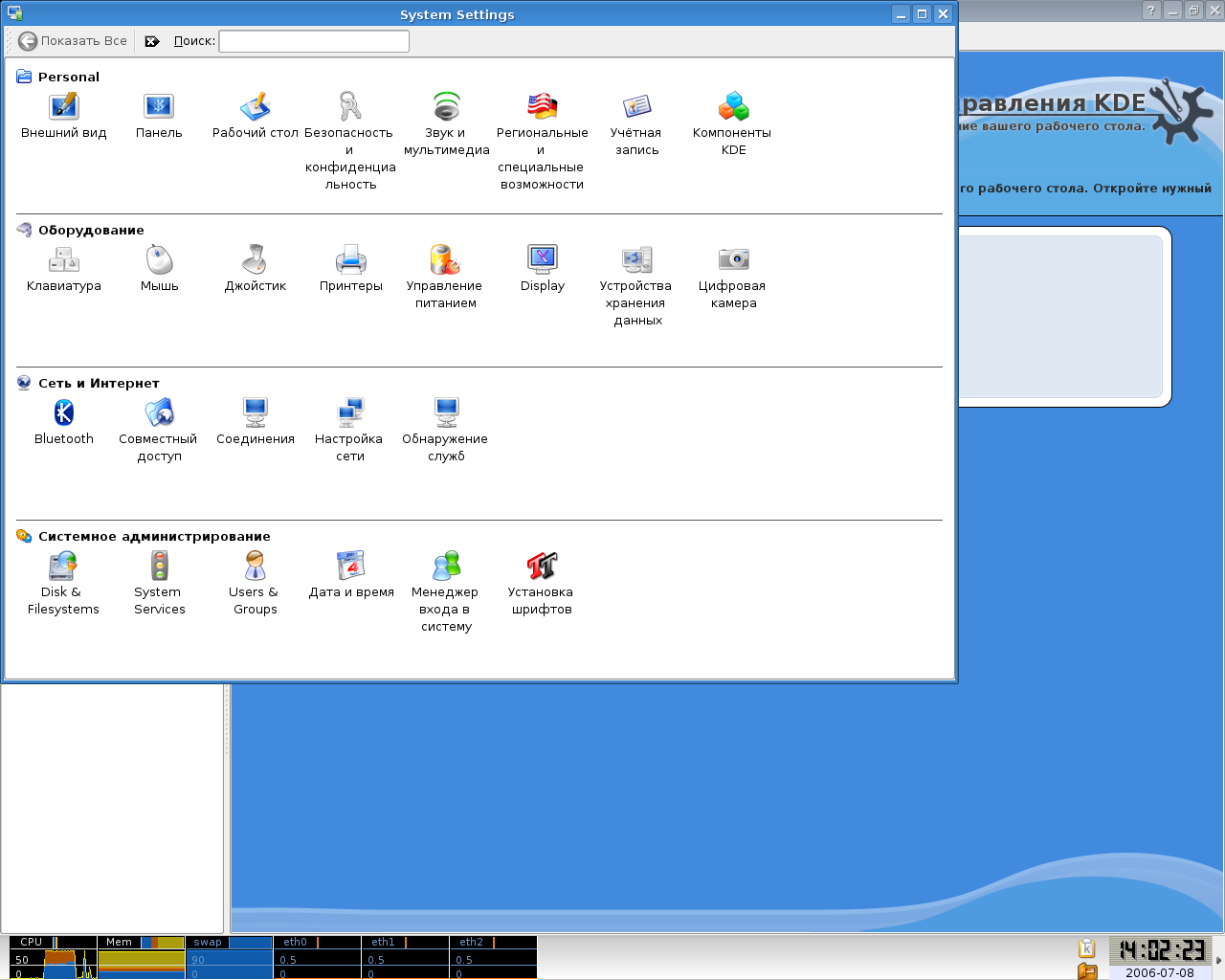Open Disk & Filesystems module

(x=63, y=584)
